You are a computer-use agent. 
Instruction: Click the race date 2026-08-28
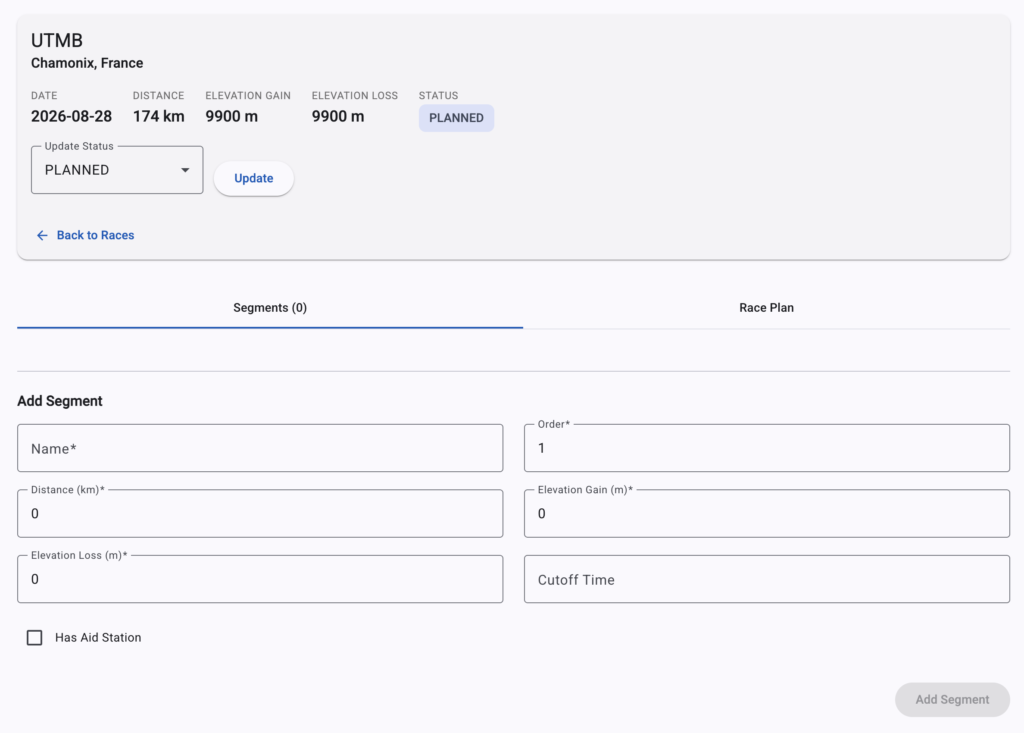[x=71, y=116]
